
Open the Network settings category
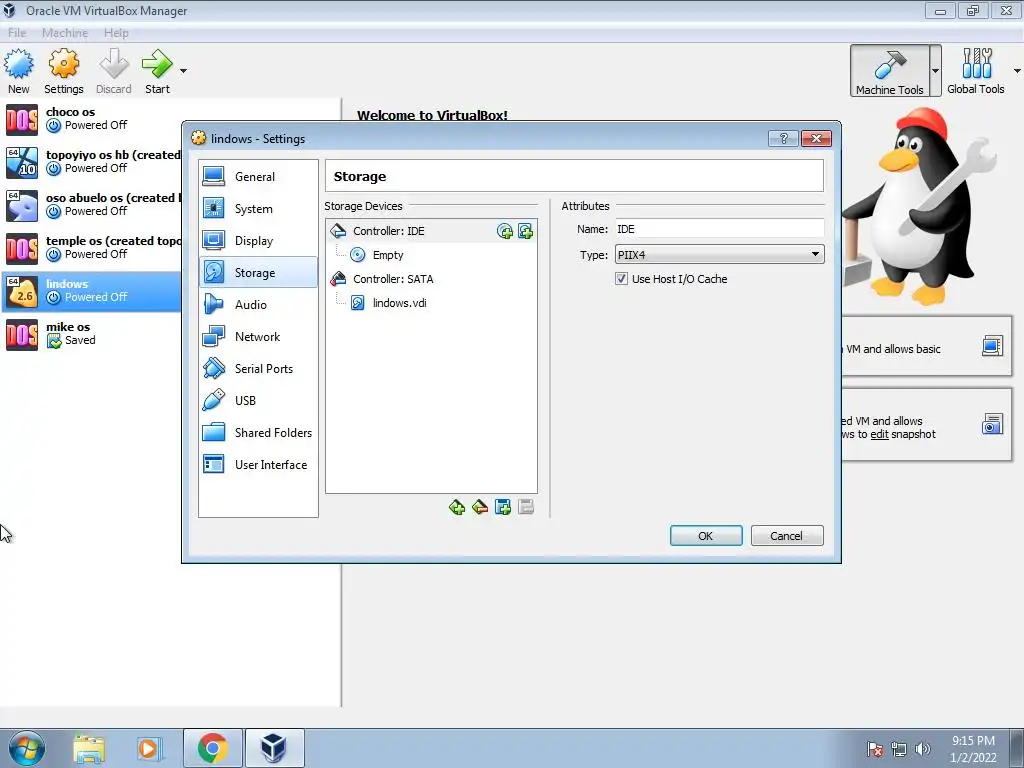click(x=258, y=337)
